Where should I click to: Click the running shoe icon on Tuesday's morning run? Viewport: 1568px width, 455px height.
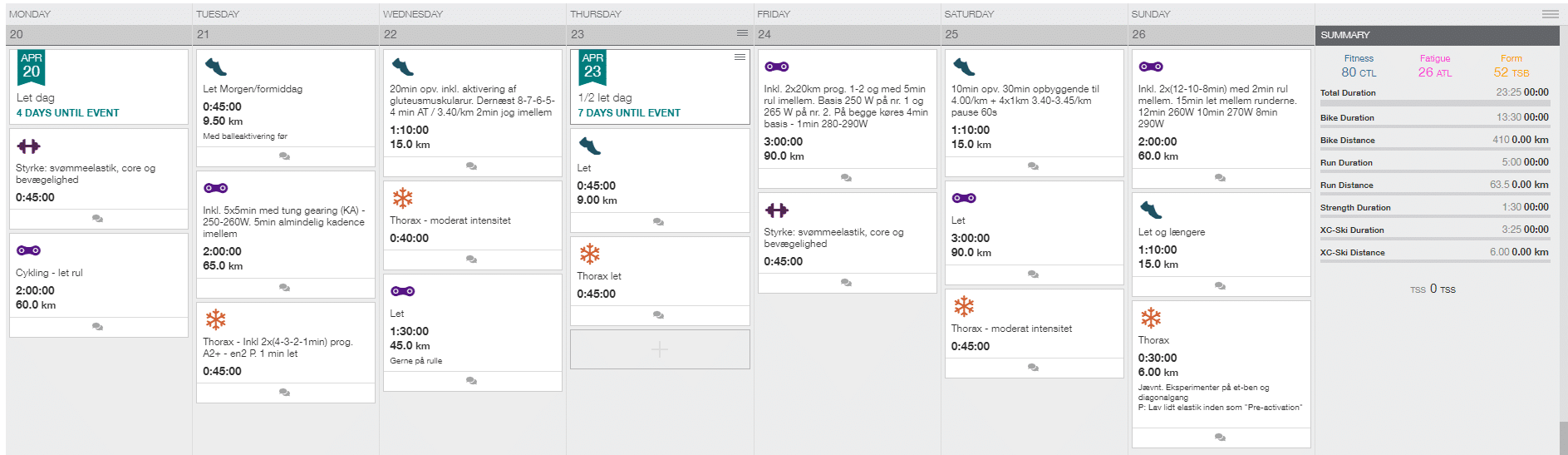tap(215, 67)
